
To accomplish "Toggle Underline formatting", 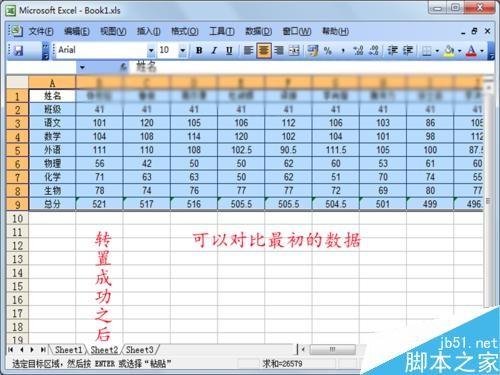I will coord(229,51).
